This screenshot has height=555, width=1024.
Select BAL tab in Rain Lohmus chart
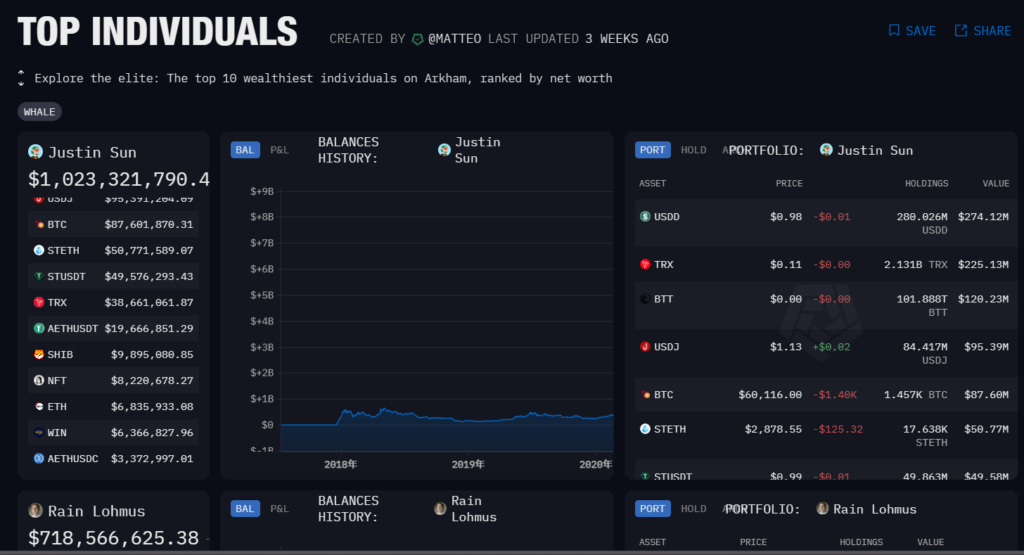click(x=245, y=509)
